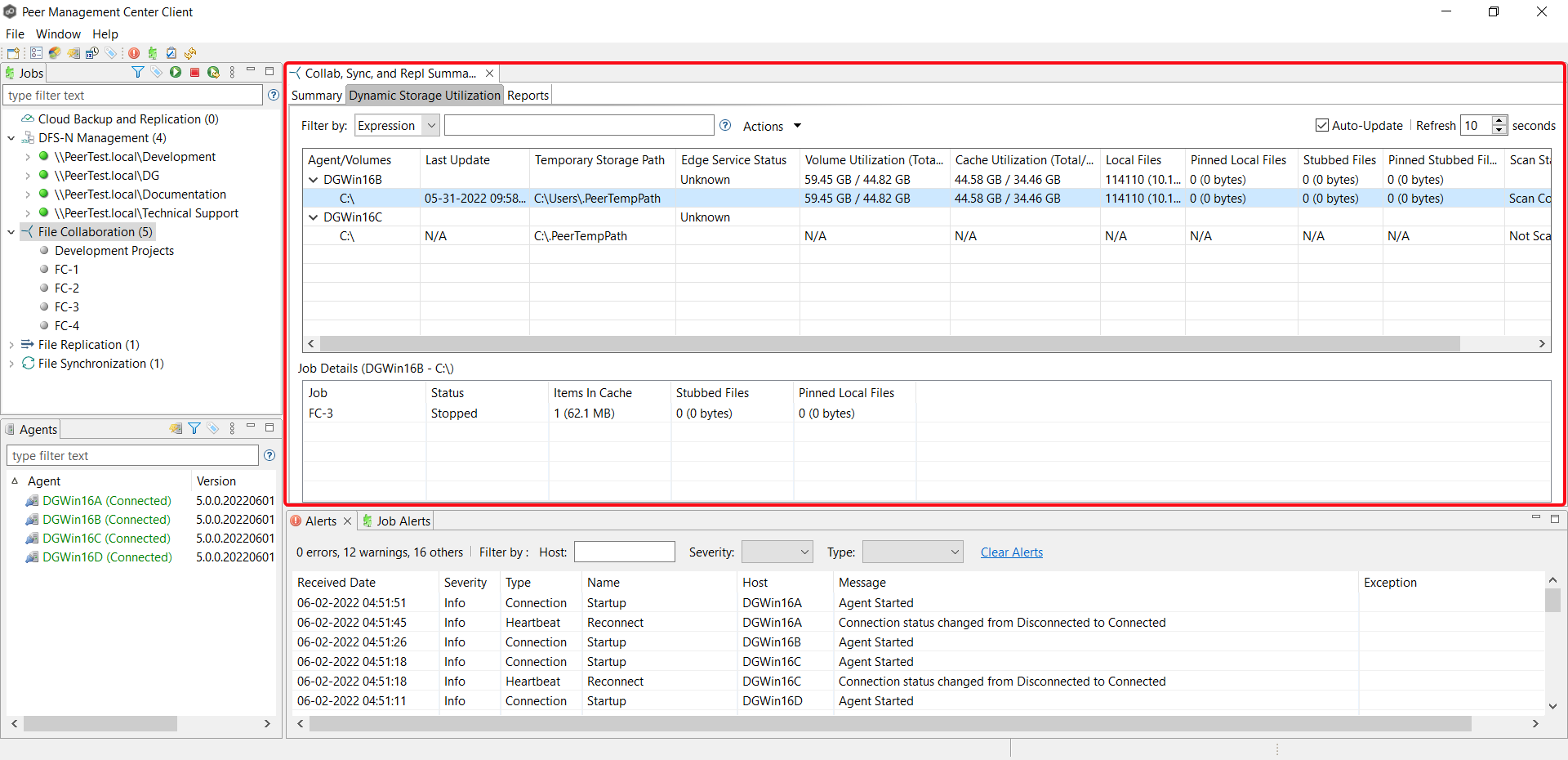Screen dimensions: 1568x760
Task: Collapse the DGWin16B row in Agent/Volumes
Action: pyautogui.click(x=313, y=179)
